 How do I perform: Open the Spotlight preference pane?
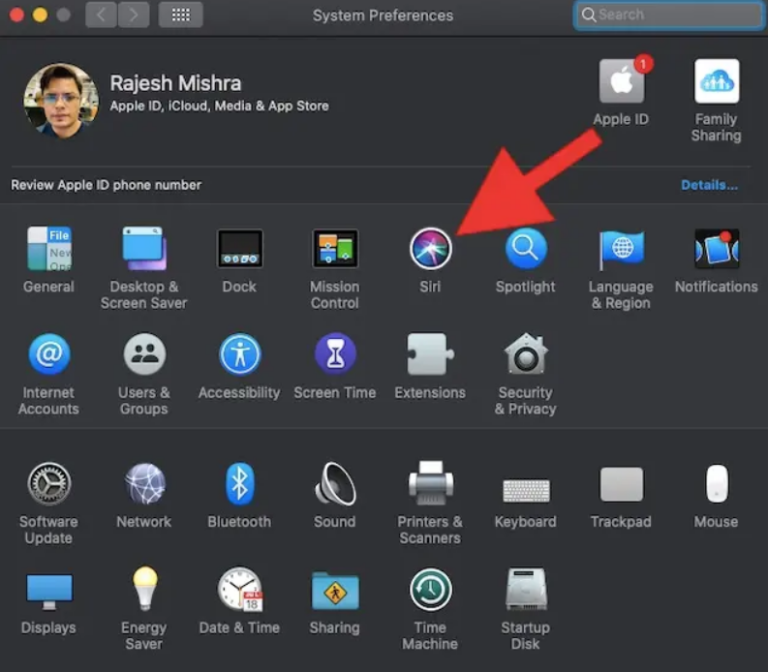pos(525,249)
